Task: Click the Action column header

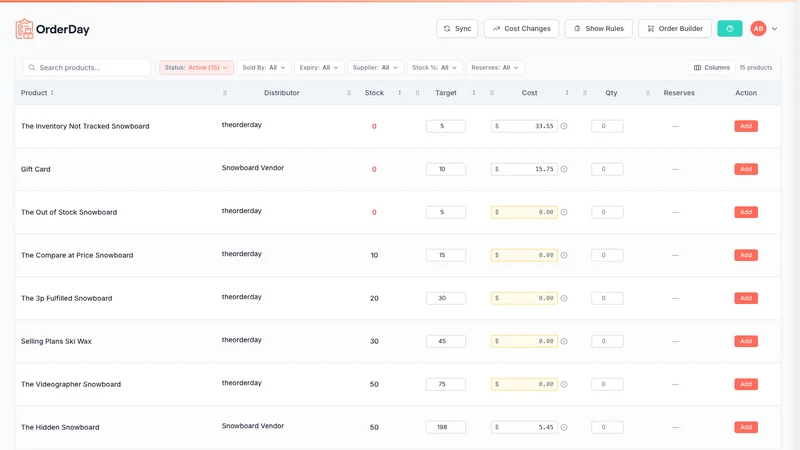Action: click(x=746, y=93)
